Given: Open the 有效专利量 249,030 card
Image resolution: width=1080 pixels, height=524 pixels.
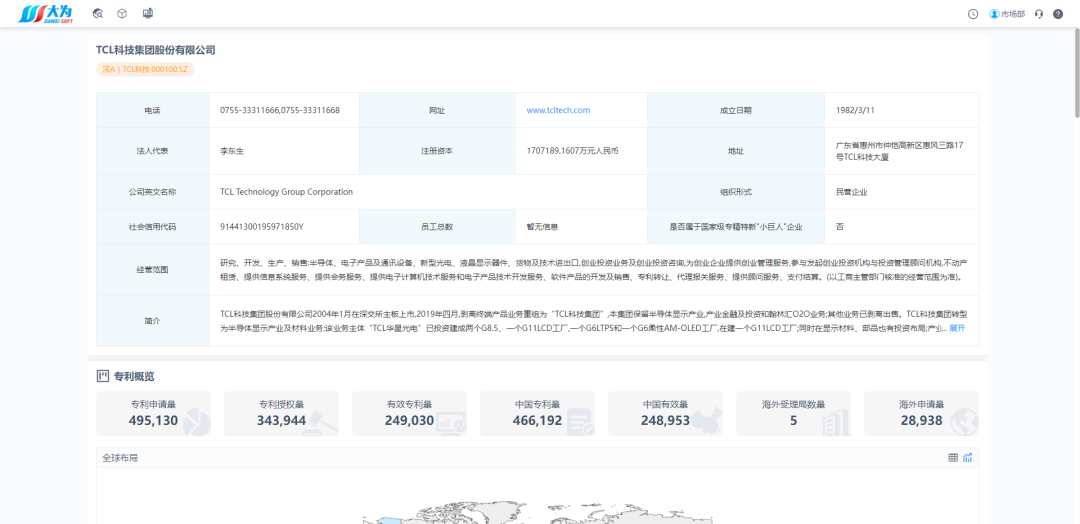Looking at the screenshot, I should [409, 414].
